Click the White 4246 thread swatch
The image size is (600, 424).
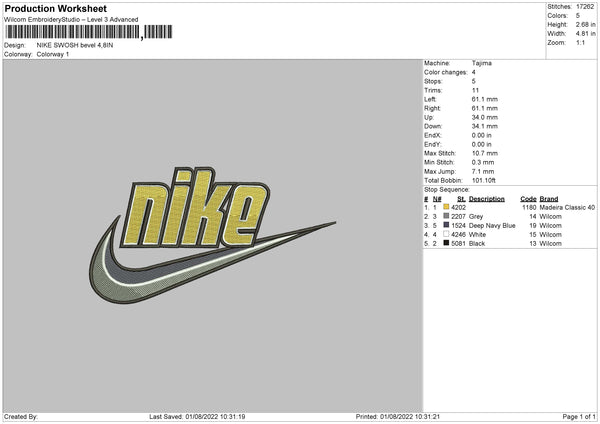point(446,234)
